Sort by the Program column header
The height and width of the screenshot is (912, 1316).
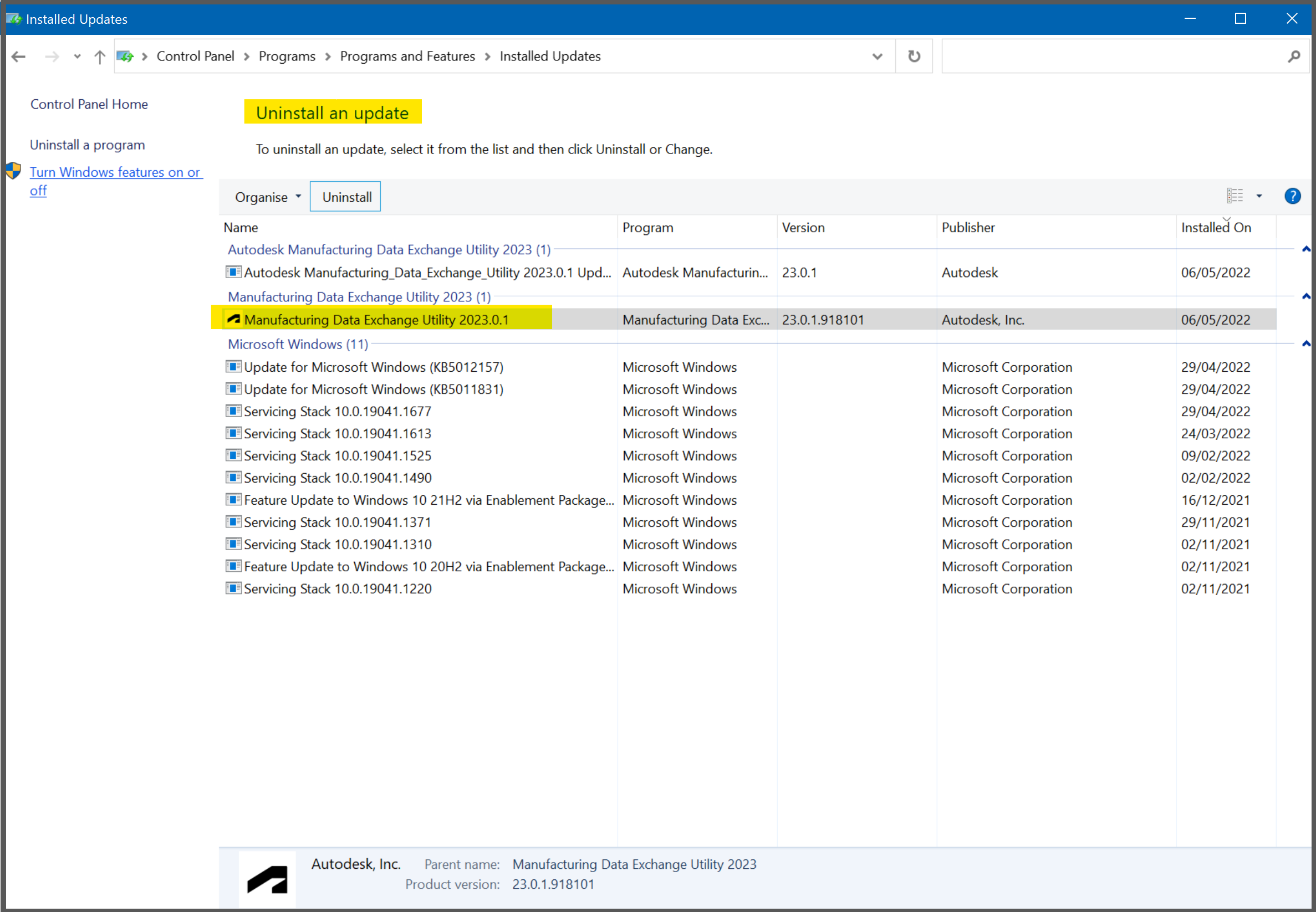pyautogui.click(x=697, y=227)
